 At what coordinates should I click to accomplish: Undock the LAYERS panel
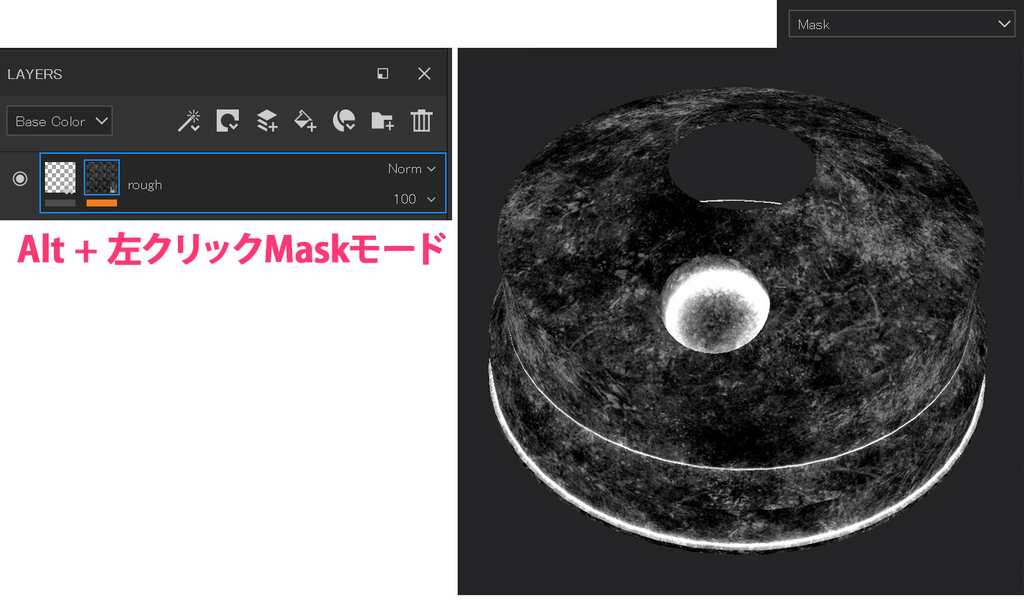[383, 74]
